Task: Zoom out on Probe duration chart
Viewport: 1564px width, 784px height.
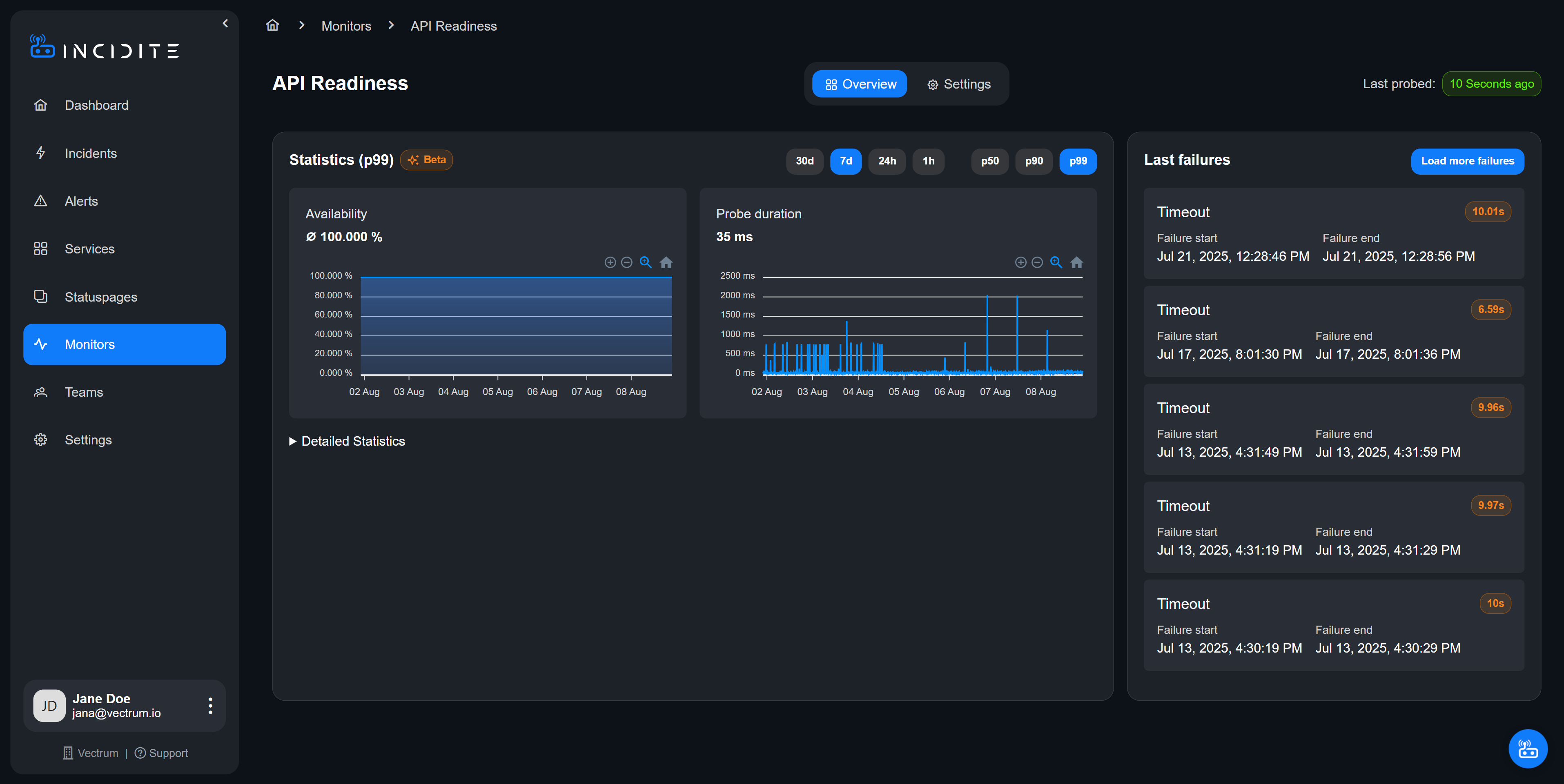Action: coord(1037,262)
